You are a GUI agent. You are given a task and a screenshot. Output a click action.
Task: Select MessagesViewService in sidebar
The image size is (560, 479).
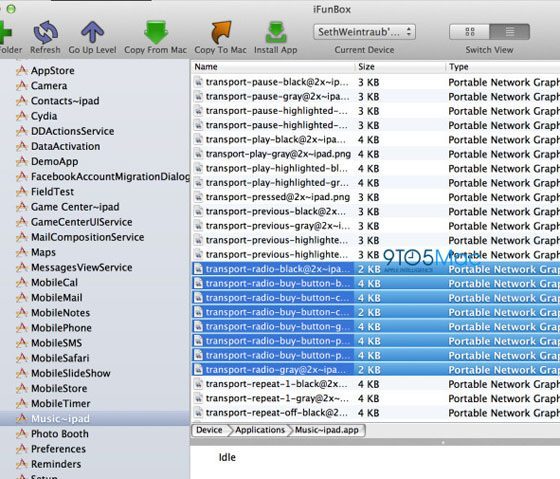click(81, 267)
